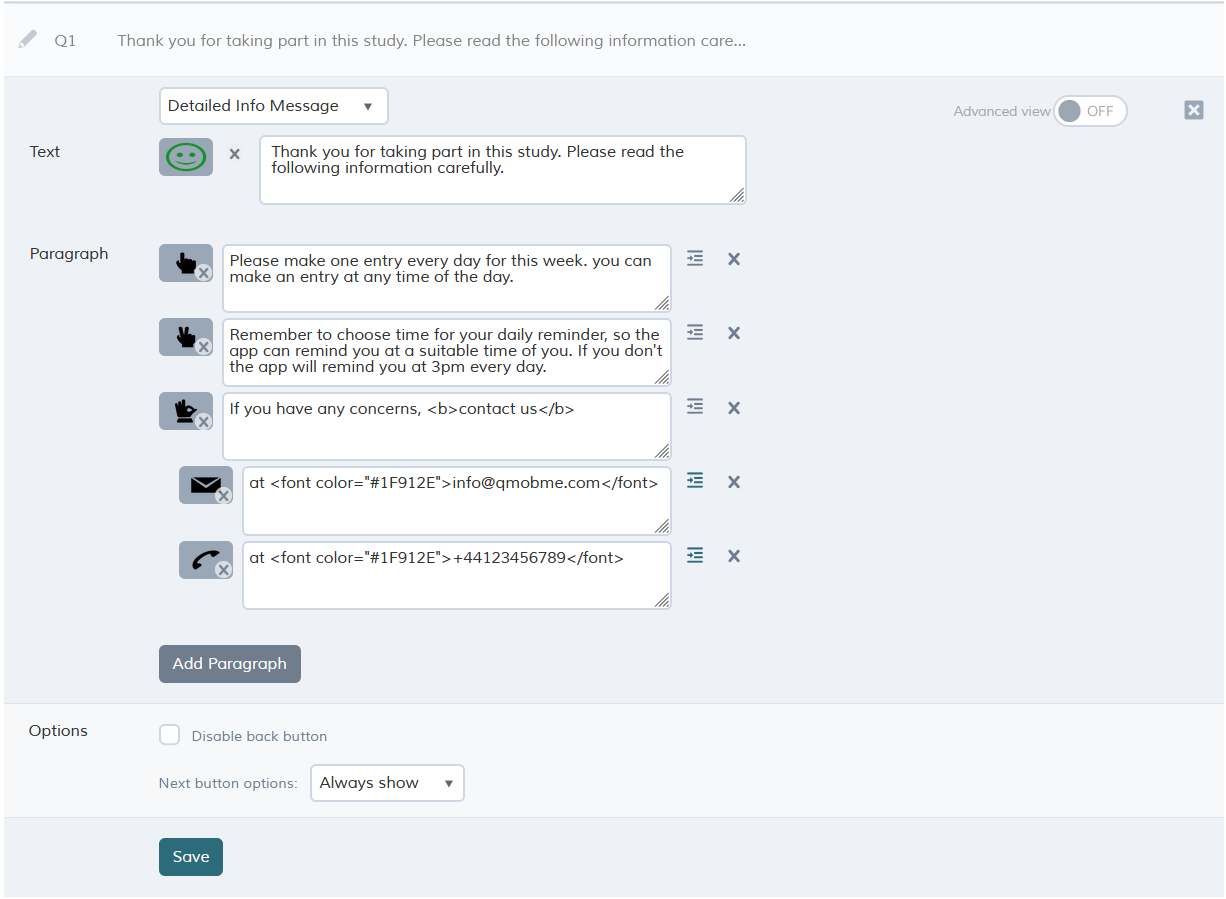Remove the envelope icon via small x badge
Viewport: 1226px width, 899px height.
pyautogui.click(x=224, y=495)
